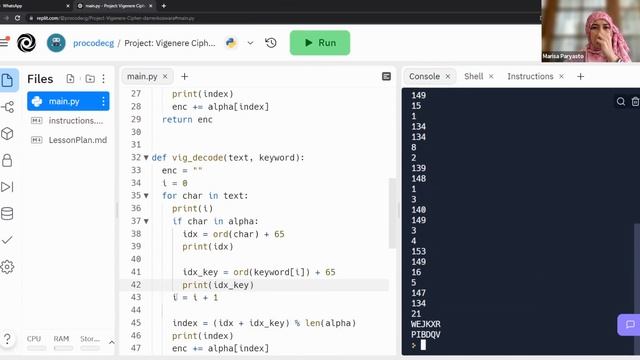The height and width of the screenshot is (360, 640).
Task: Switch to the Instructions tab
Action: coord(530,76)
